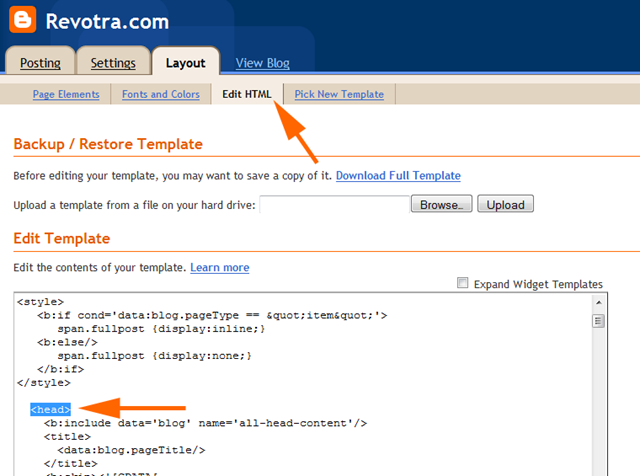640x476 pixels.
Task: Click the Revotra.com blog title
Action: click(x=107, y=21)
